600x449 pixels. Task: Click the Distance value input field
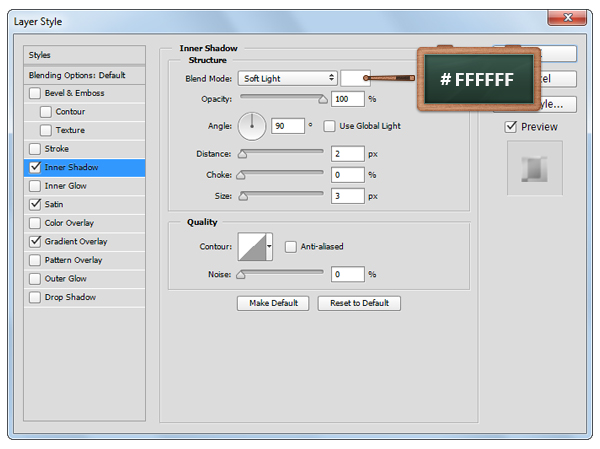coord(347,154)
